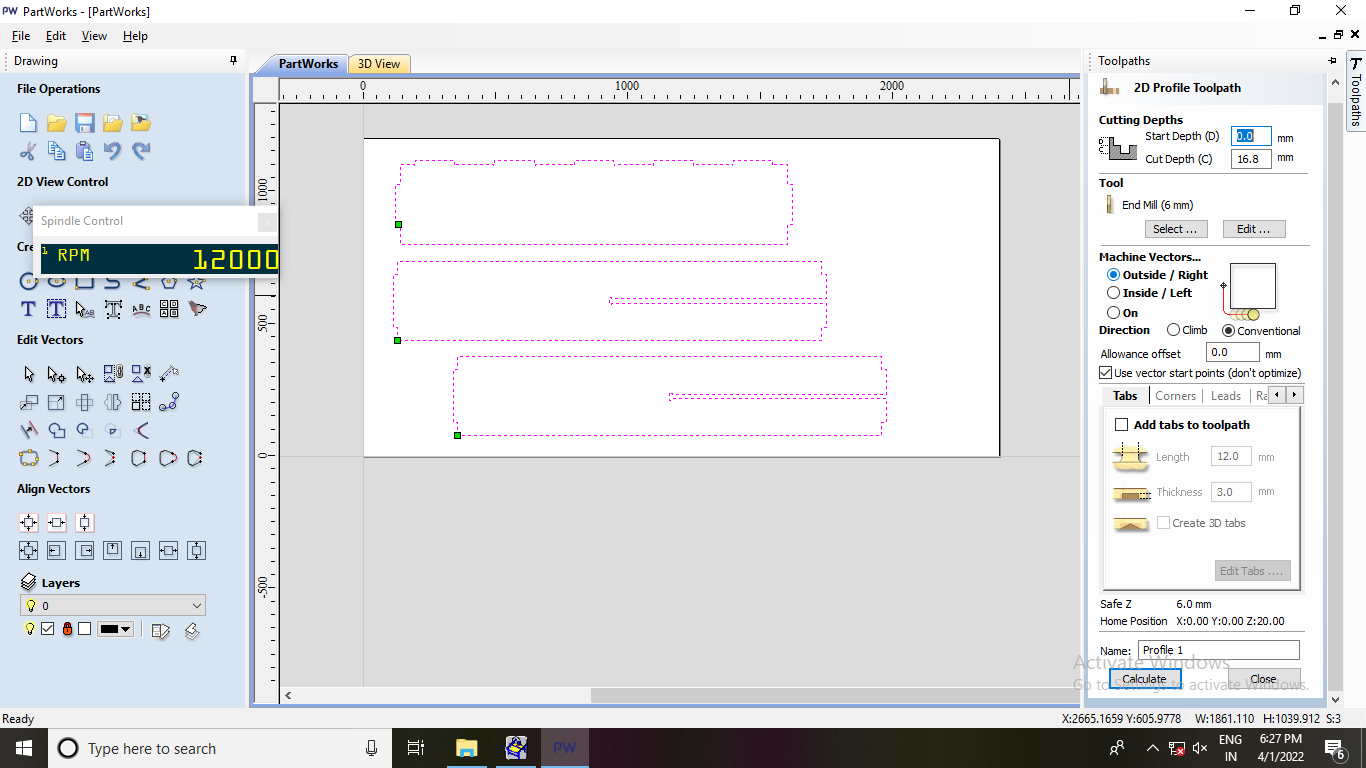The height and width of the screenshot is (768, 1366).
Task: Open the Help menu
Action: (135, 36)
